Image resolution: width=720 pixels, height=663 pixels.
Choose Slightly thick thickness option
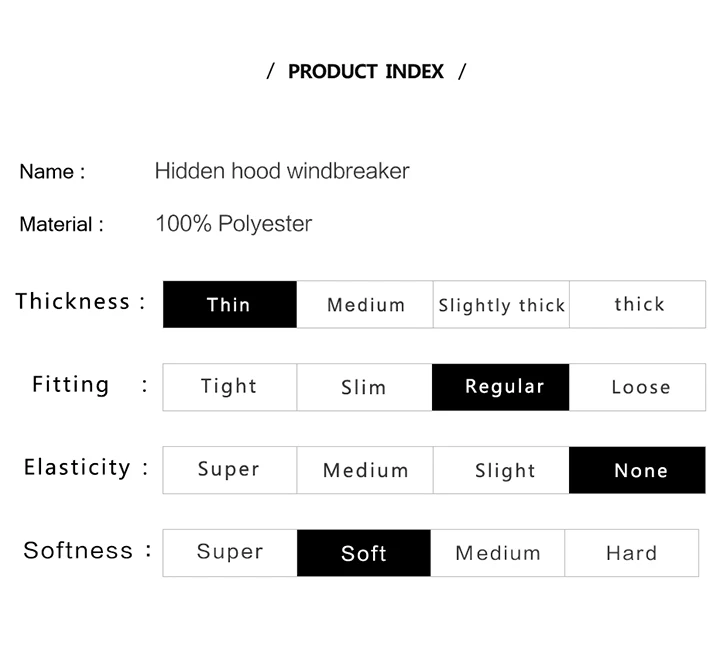tap(501, 304)
